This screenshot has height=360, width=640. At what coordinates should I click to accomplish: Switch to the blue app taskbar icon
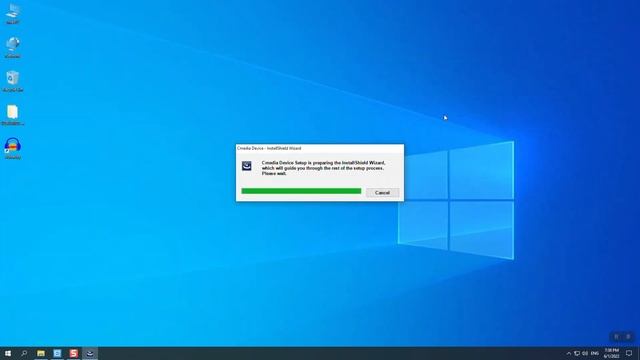[x=57, y=353]
